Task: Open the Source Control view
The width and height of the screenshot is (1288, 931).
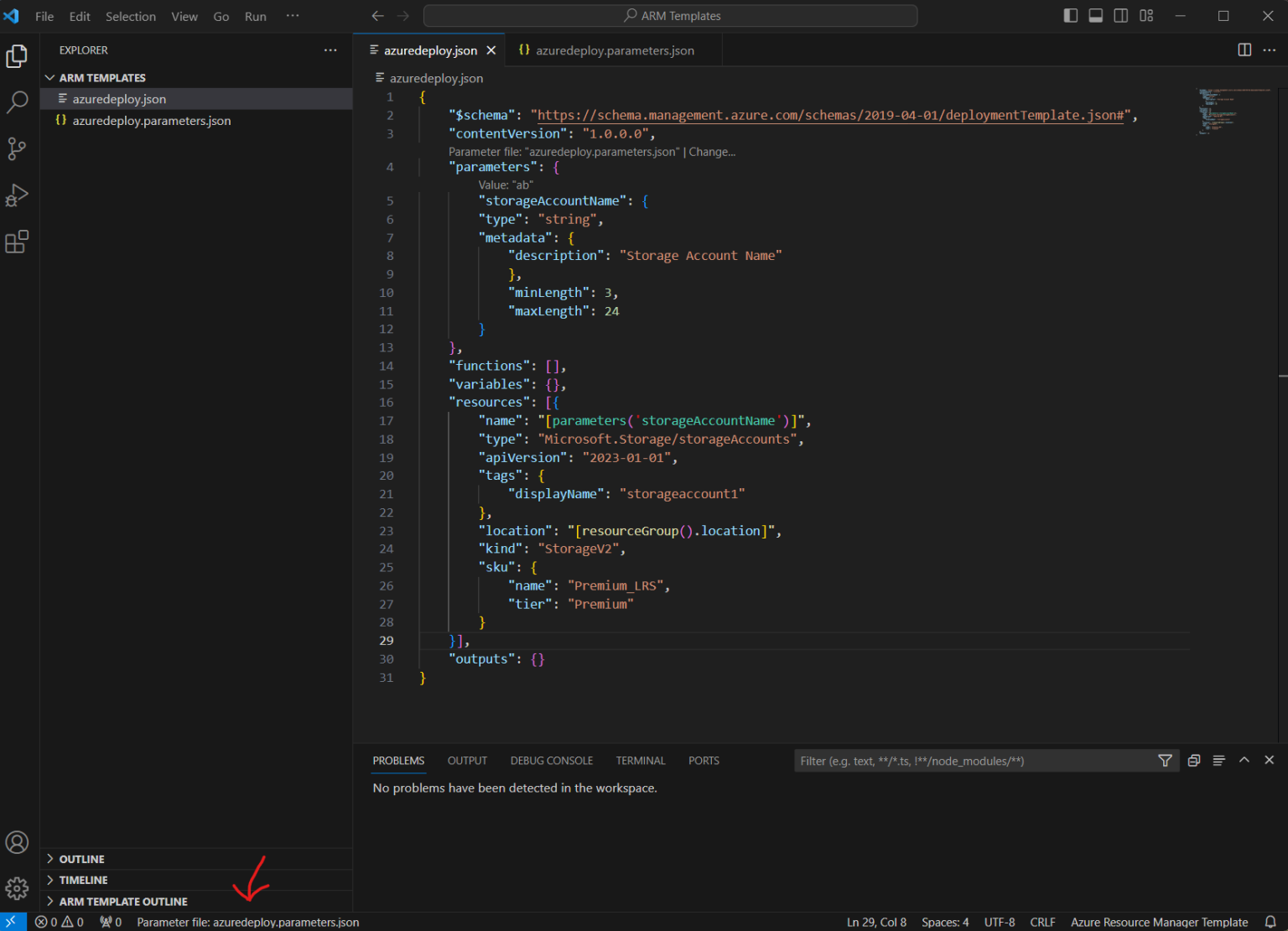Action: 17,148
